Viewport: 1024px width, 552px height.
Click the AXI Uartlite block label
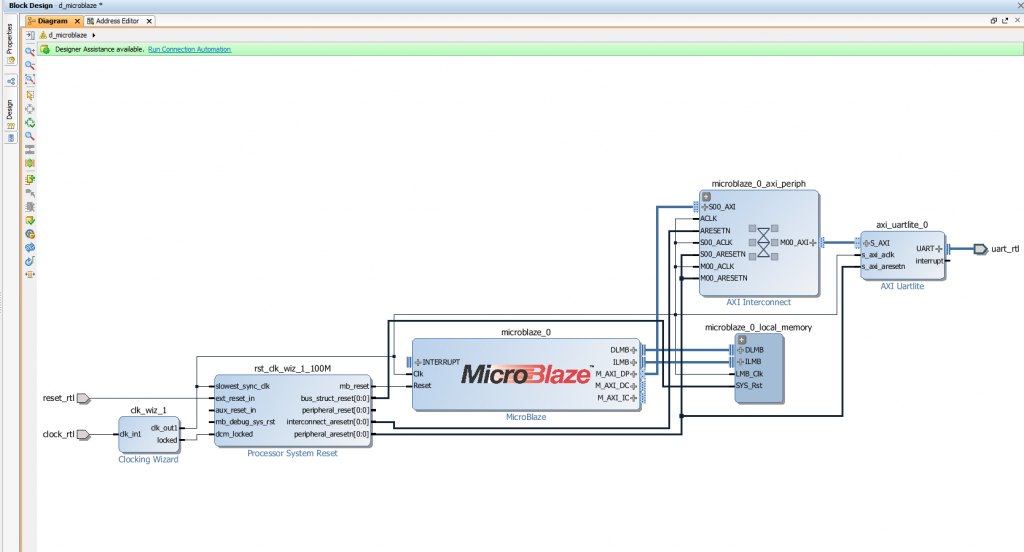(x=902, y=286)
